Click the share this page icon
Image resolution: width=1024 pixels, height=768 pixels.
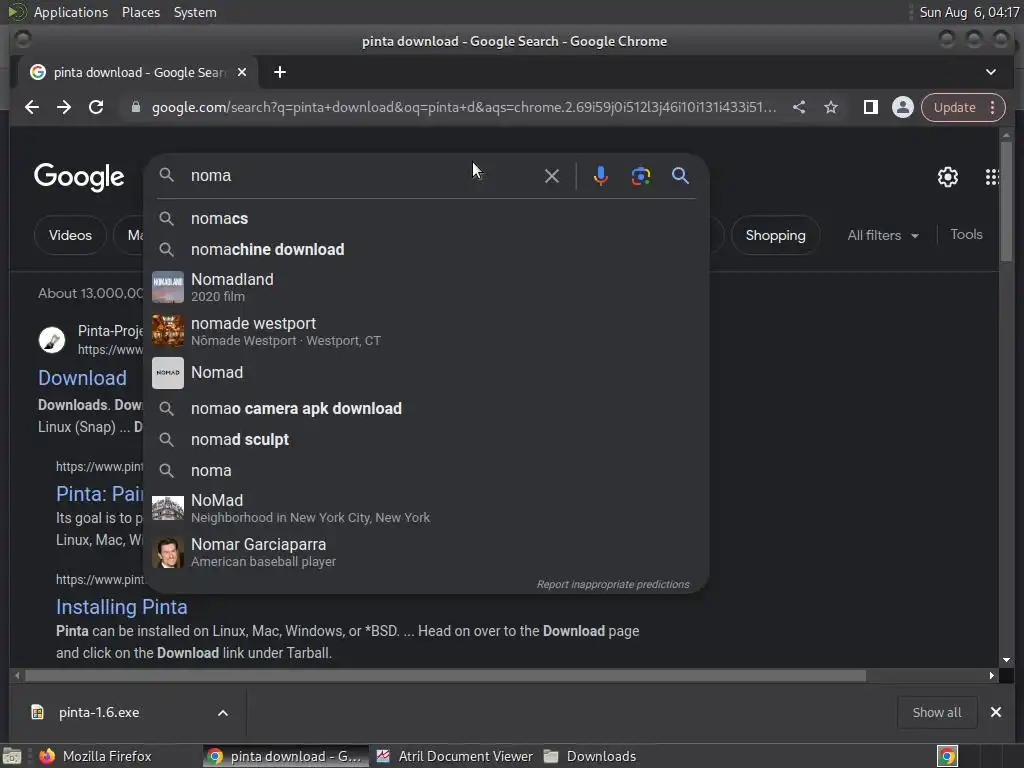(x=799, y=107)
